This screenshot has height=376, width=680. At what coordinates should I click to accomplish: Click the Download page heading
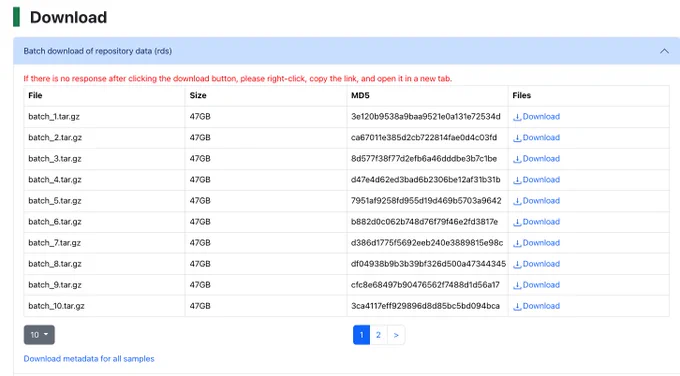click(x=68, y=17)
